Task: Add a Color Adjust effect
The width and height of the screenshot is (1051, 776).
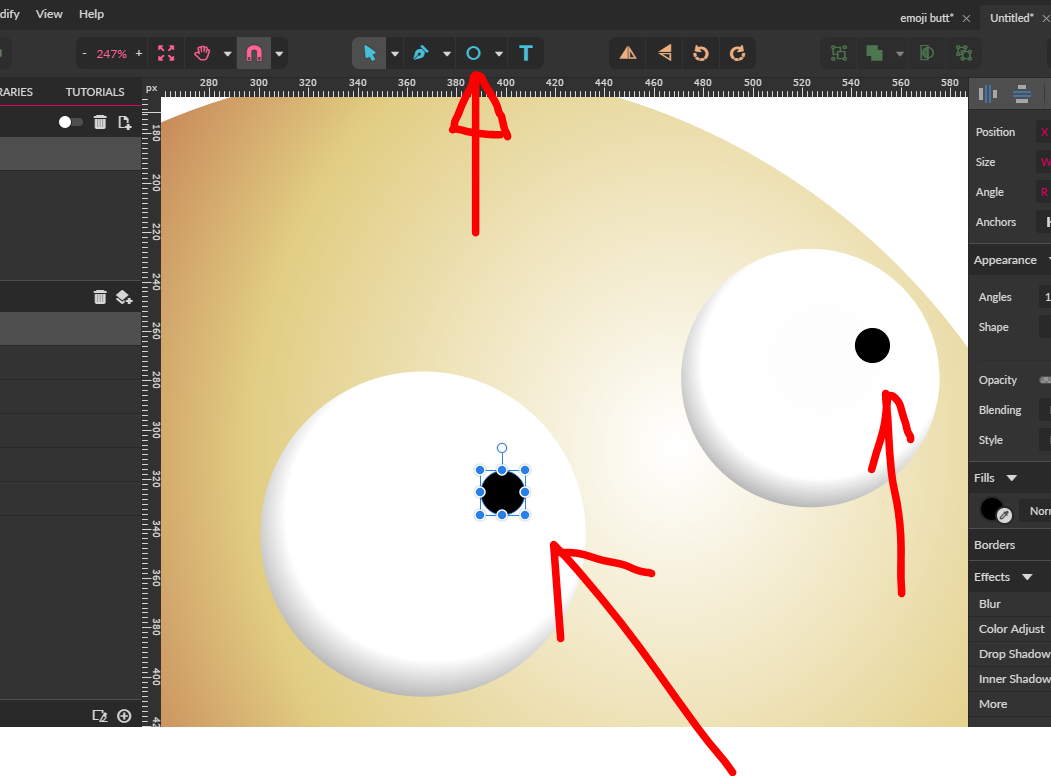Action: click(1011, 629)
